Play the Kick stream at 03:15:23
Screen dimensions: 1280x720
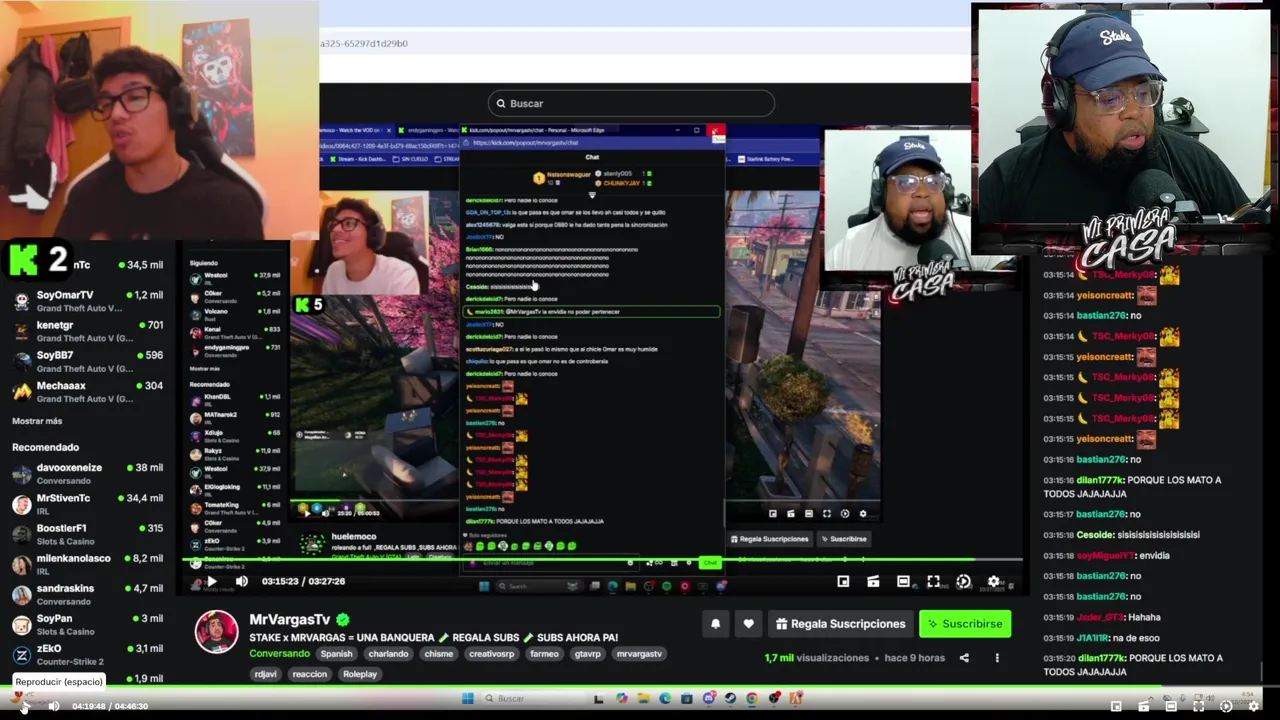click(x=211, y=581)
